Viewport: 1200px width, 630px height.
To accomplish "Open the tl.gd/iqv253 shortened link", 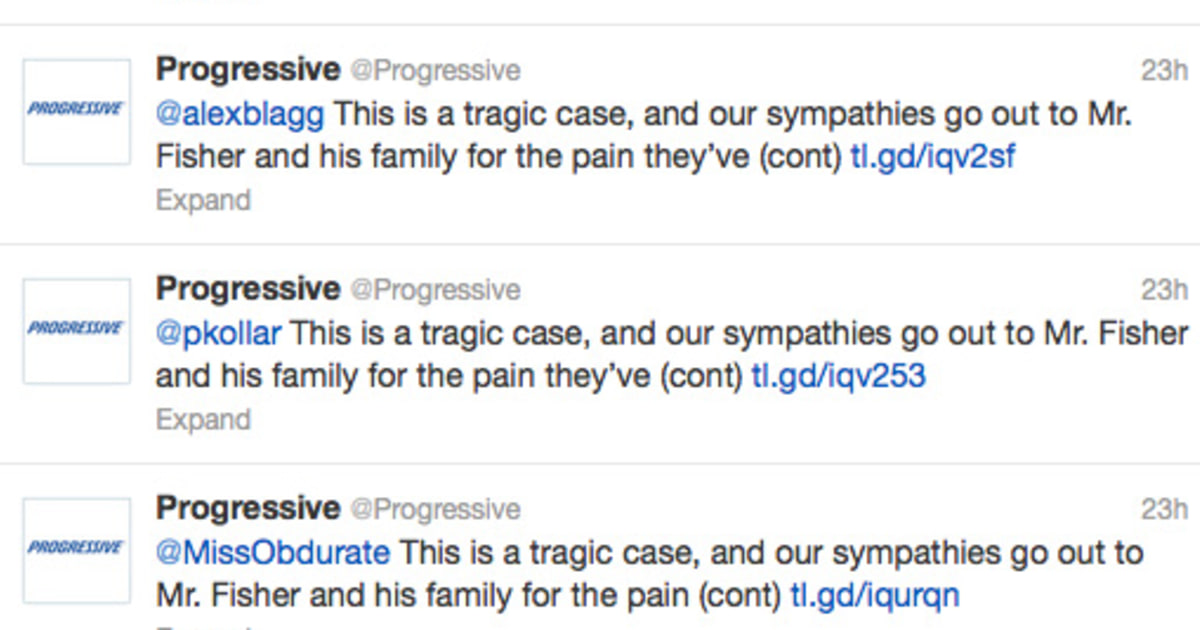I will point(837,375).
